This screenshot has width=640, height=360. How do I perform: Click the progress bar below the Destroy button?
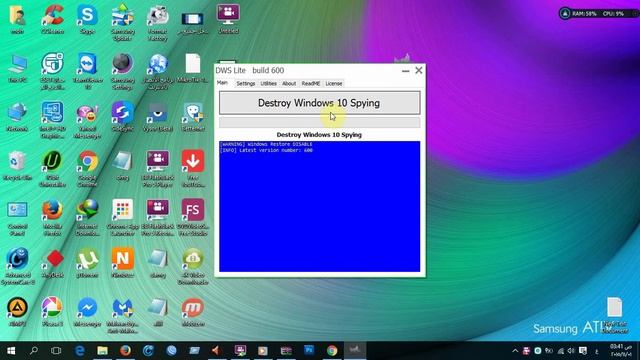319,122
